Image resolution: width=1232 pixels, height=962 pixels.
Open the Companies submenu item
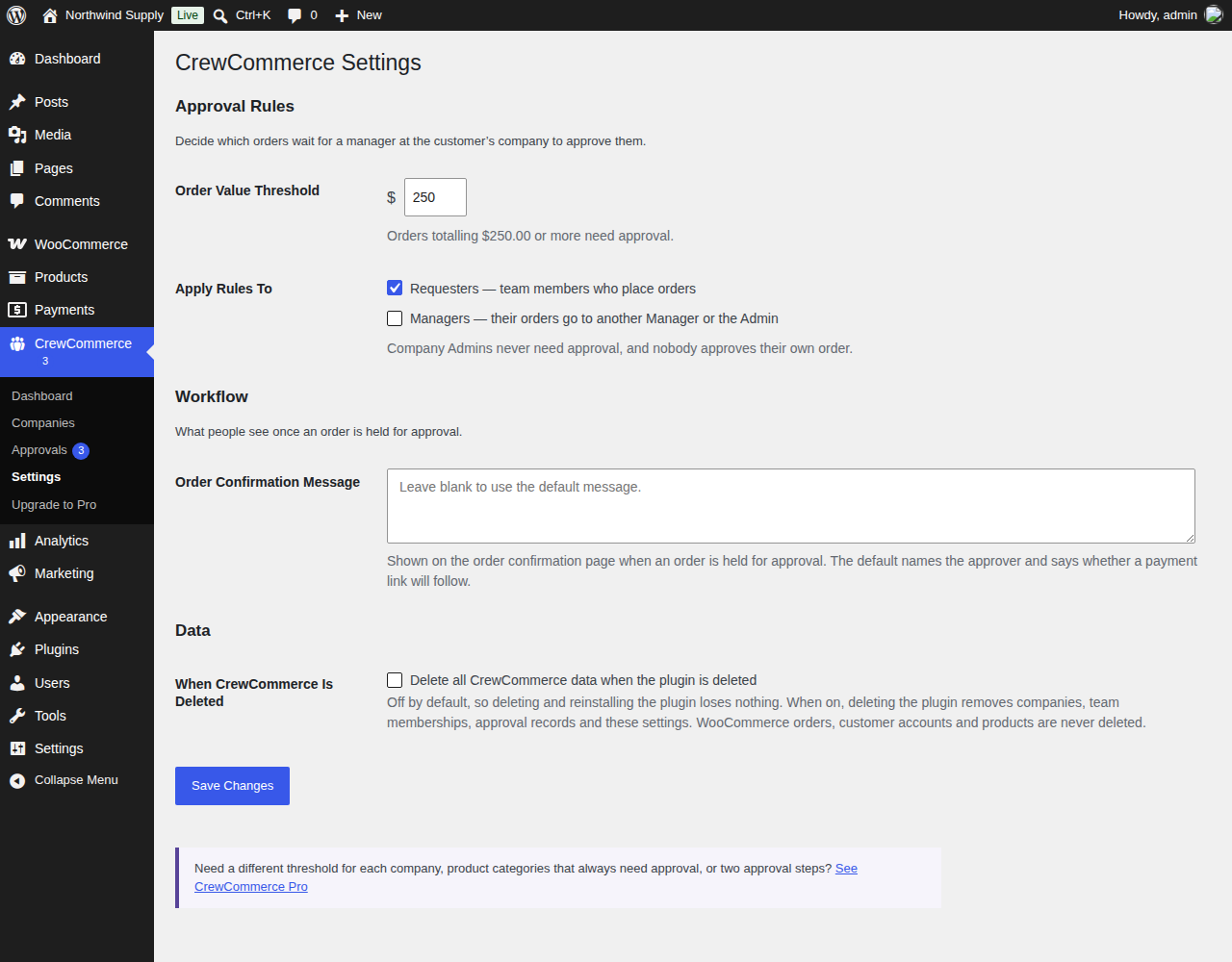(43, 423)
